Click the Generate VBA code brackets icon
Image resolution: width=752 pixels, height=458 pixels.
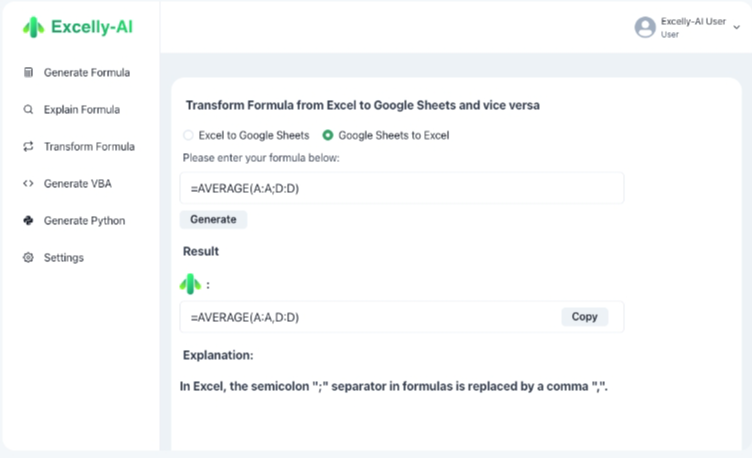click(28, 183)
